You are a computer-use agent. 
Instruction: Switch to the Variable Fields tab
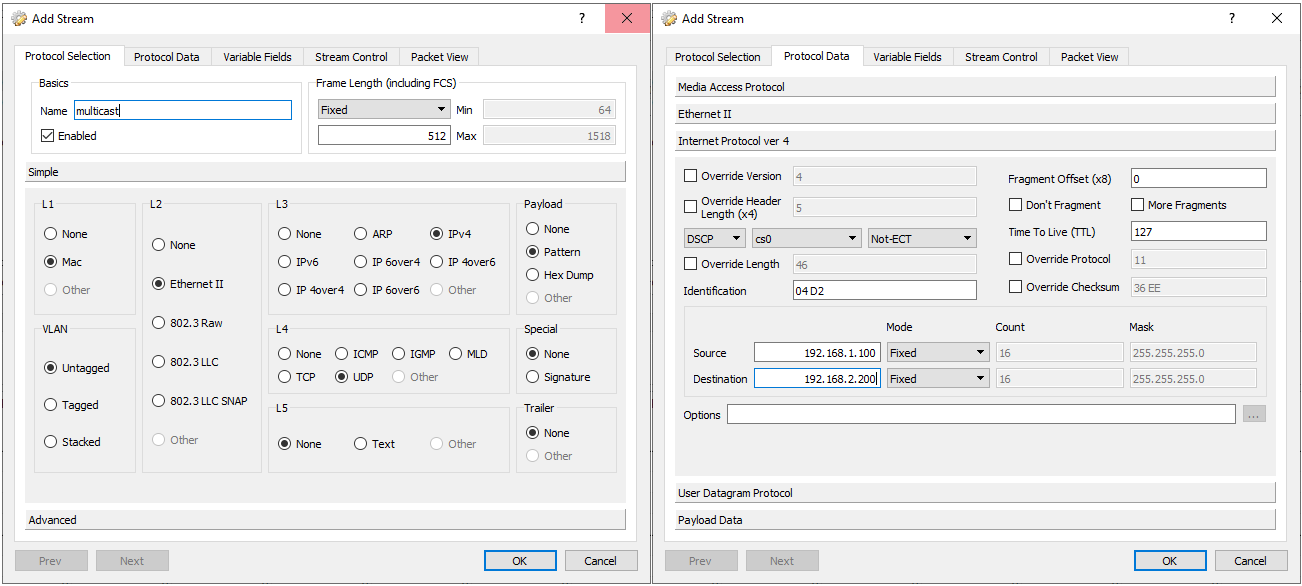pos(257,56)
